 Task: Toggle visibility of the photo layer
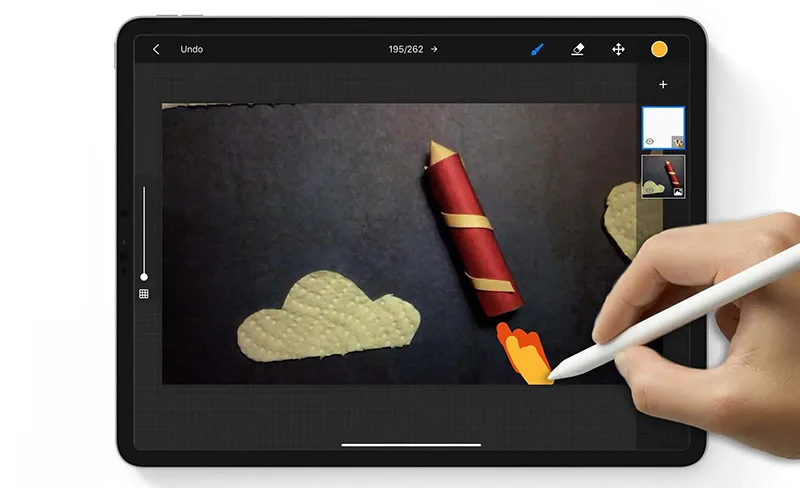[x=649, y=190]
